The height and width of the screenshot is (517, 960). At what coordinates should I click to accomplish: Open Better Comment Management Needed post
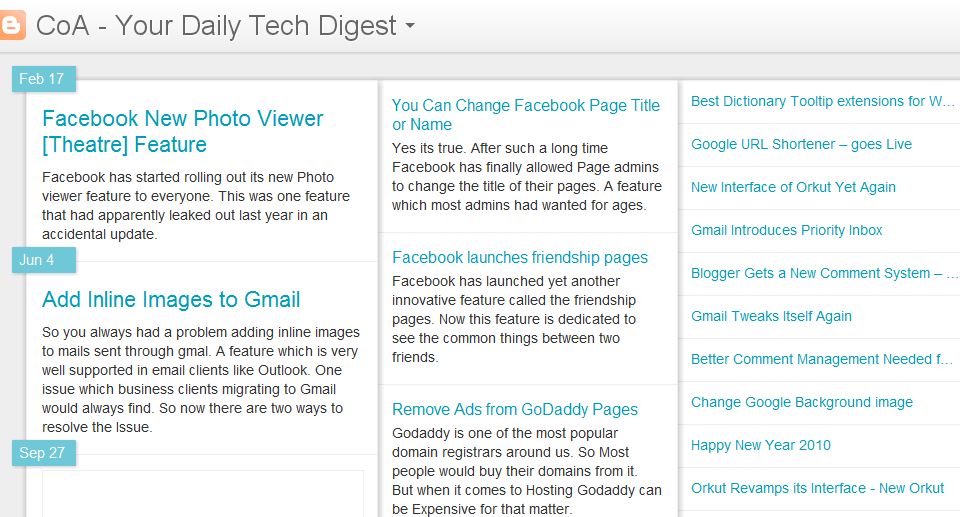(821, 359)
